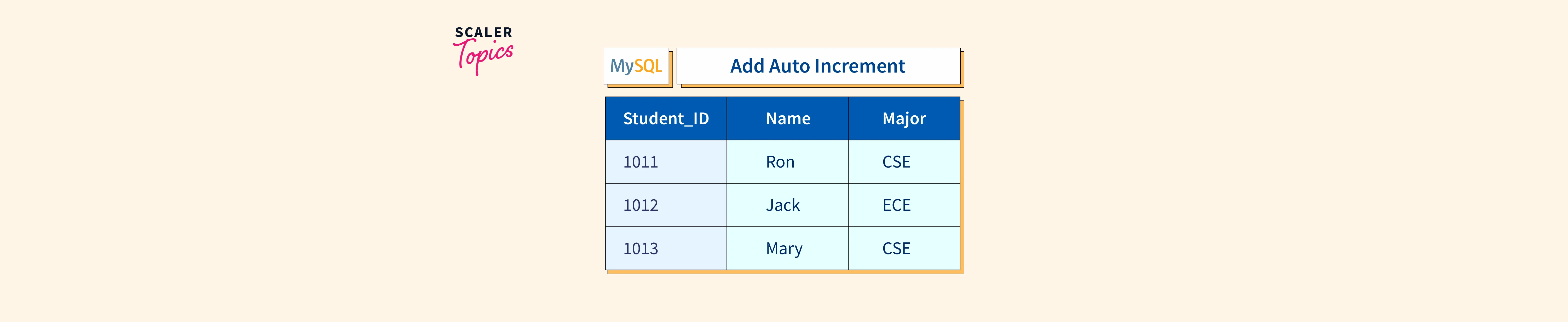The image size is (1568, 322).
Task: Select the Student_ID column header
Action: 666,118
